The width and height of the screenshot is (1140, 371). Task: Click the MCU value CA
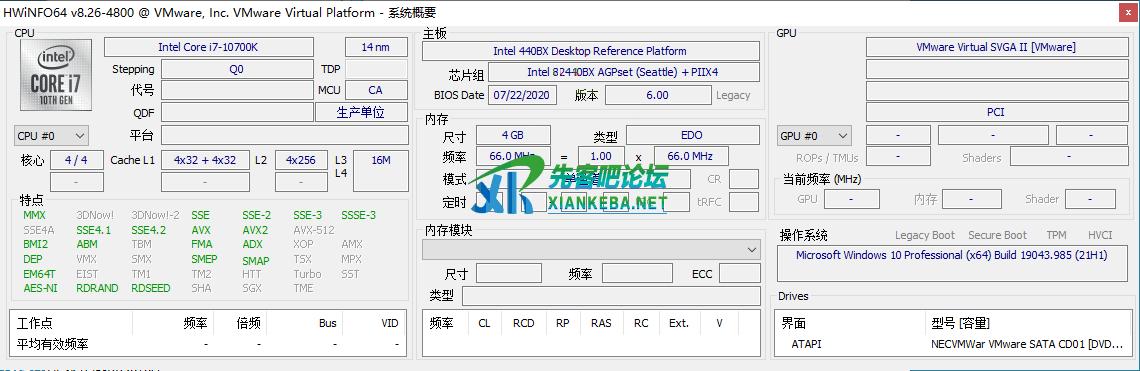click(x=376, y=90)
